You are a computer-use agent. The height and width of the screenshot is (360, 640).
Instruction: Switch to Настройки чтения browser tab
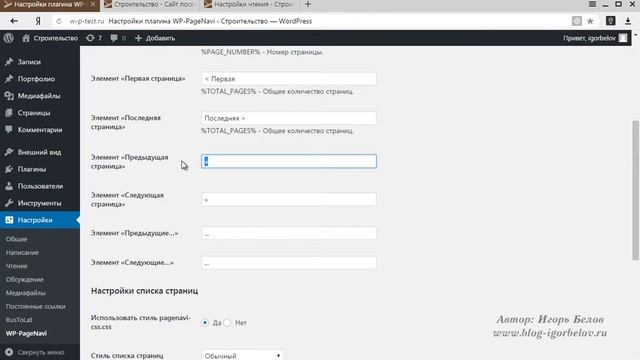(250, 4)
